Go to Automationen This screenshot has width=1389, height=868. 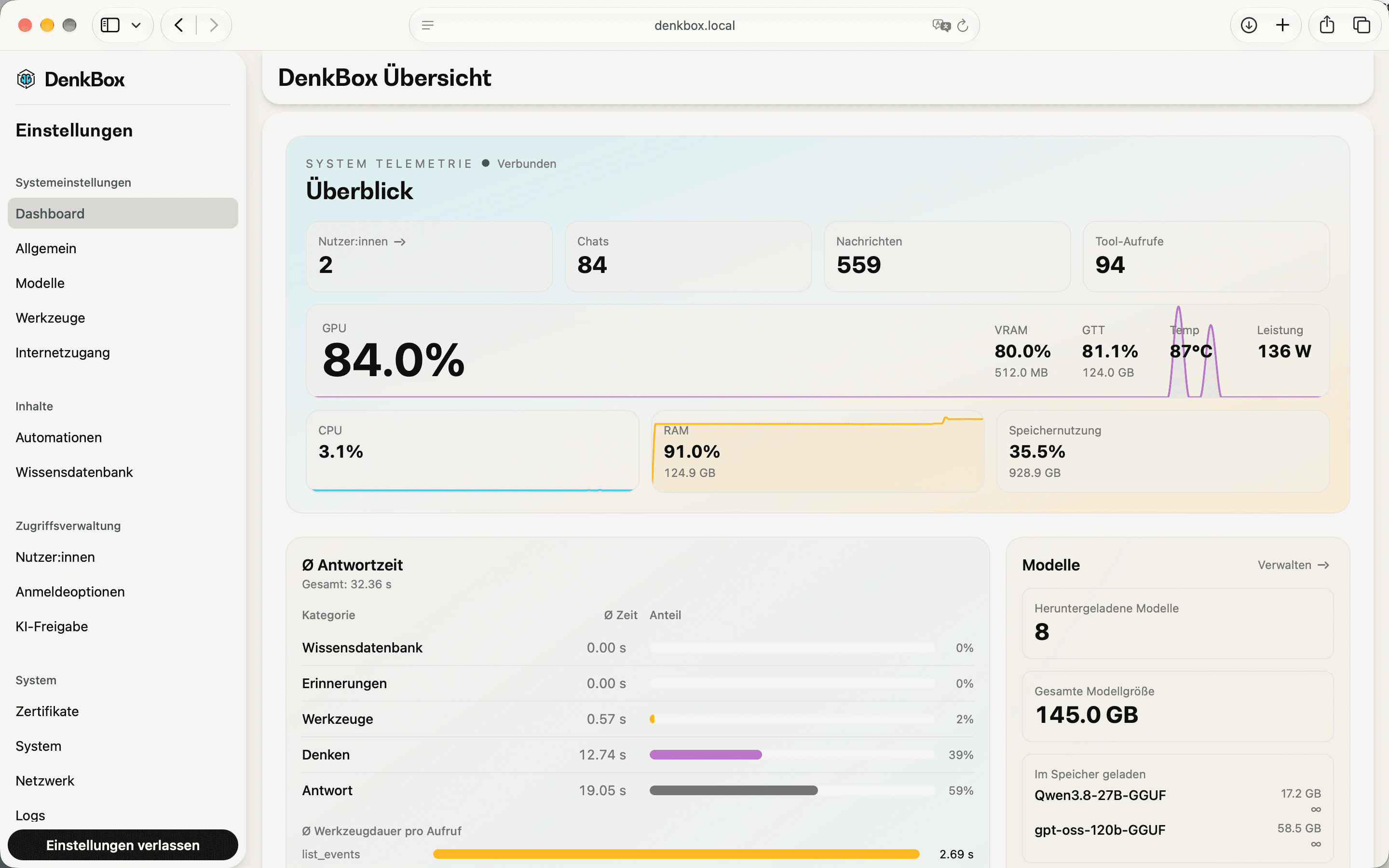(58, 437)
